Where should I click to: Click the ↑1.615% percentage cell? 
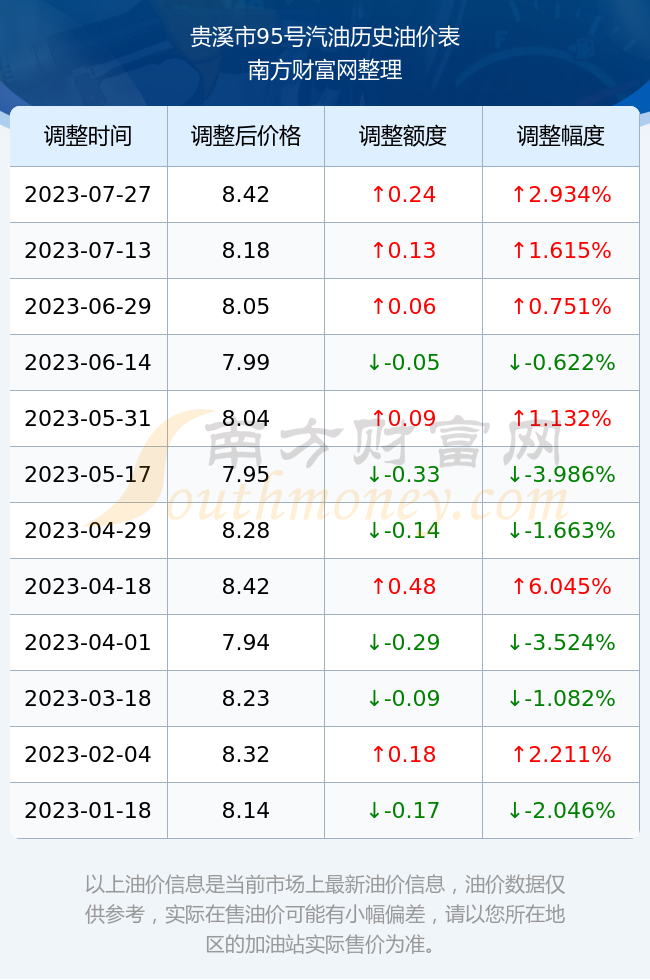(x=561, y=251)
